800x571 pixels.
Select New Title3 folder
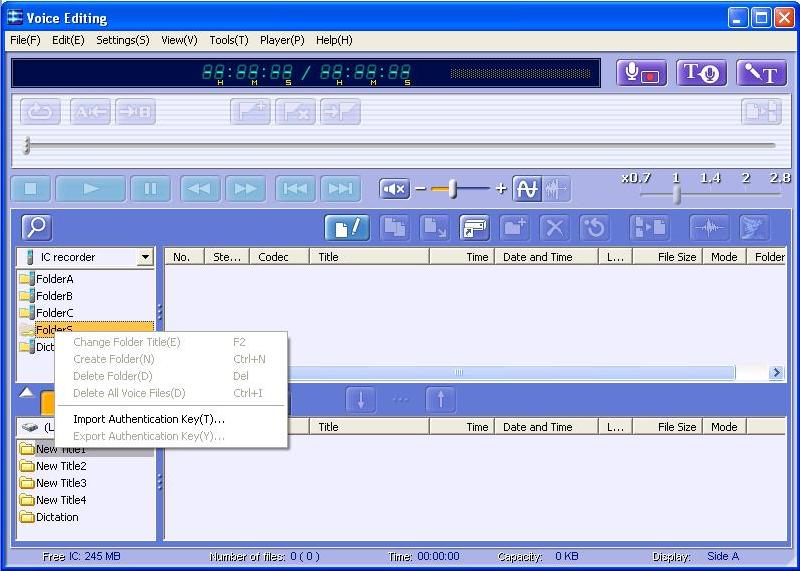click(x=61, y=483)
